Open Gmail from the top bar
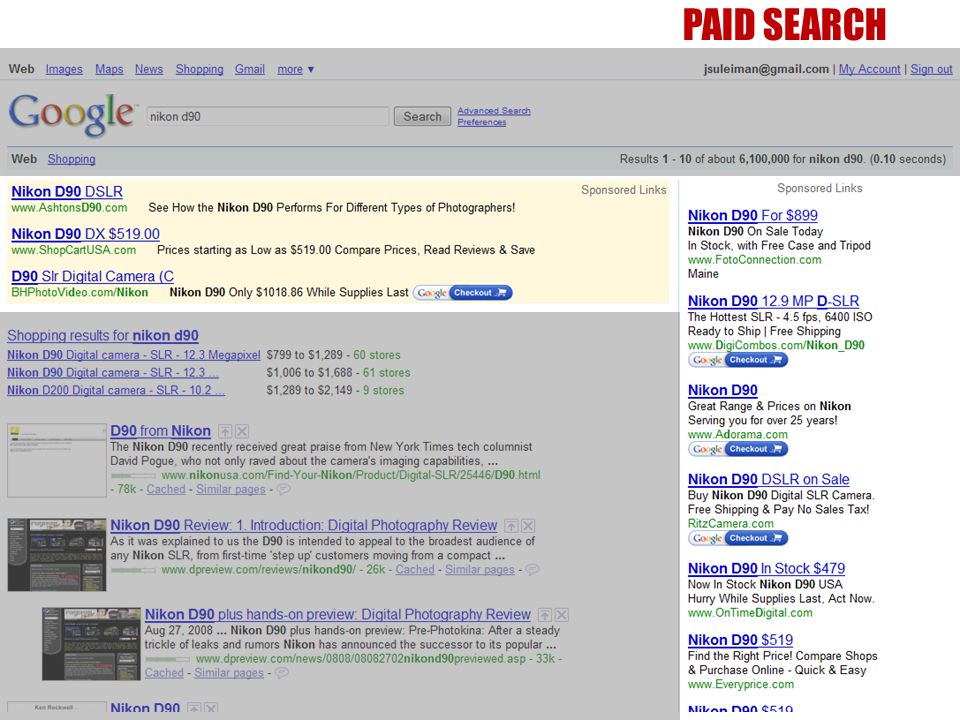This screenshot has width=960, height=720. (x=250, y=69)
